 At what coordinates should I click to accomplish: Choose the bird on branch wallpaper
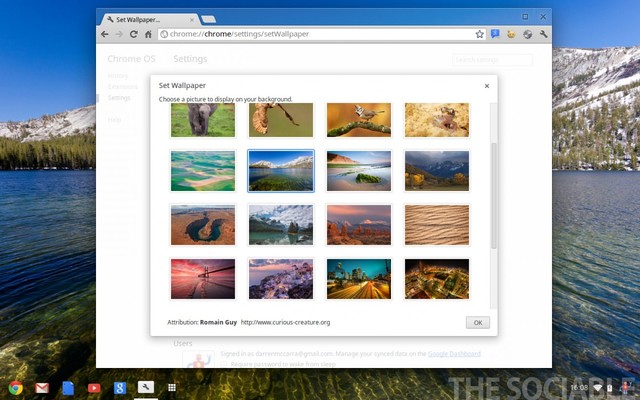tap(359, 120)
